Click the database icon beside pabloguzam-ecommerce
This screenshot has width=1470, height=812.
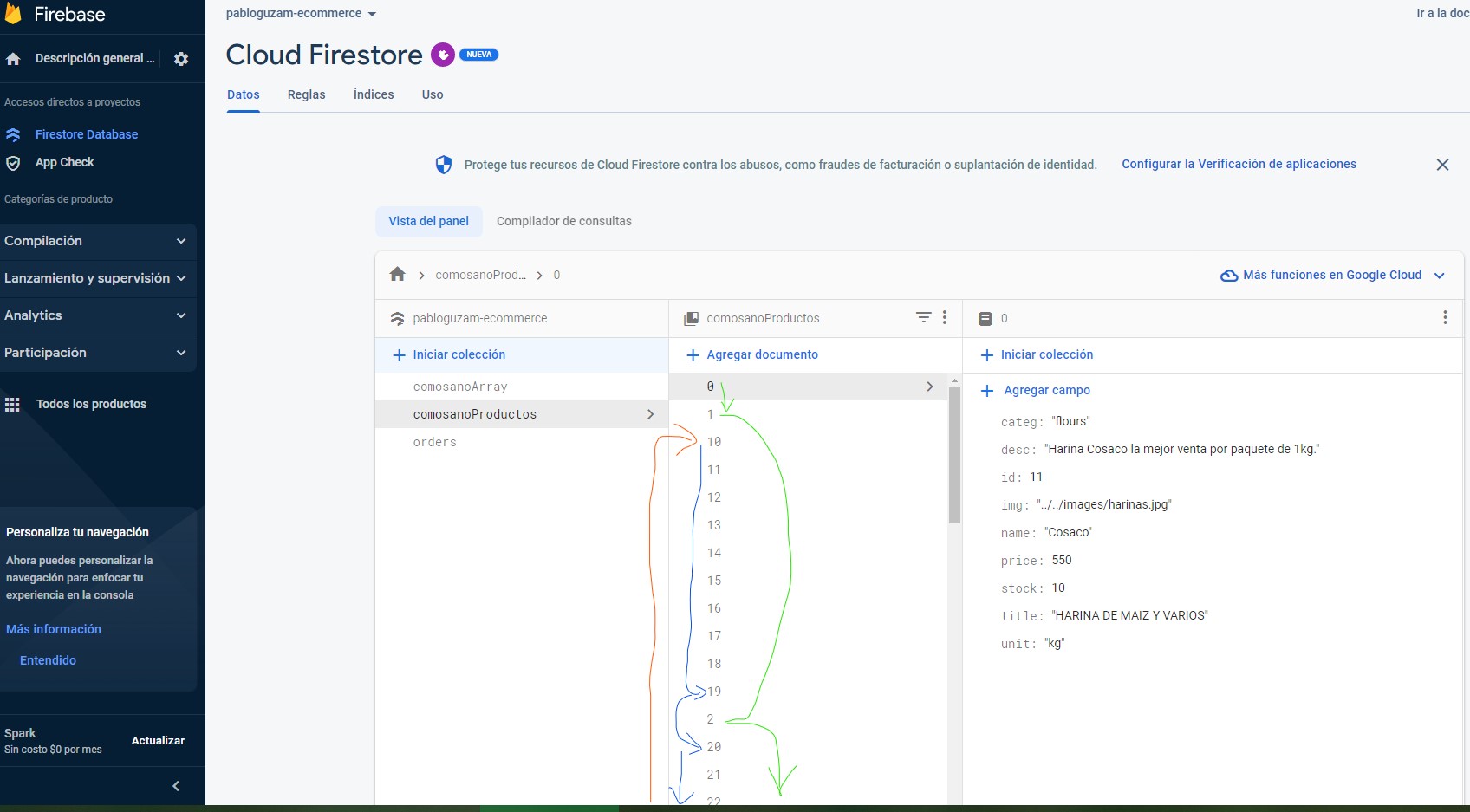click(x=398, y=319)
